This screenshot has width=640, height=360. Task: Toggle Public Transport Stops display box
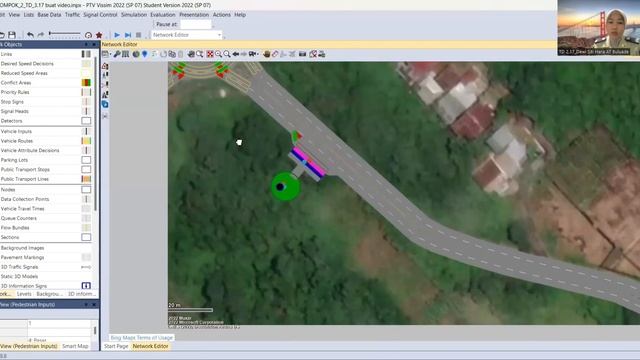pyautogui.click(x=86, y=169)
